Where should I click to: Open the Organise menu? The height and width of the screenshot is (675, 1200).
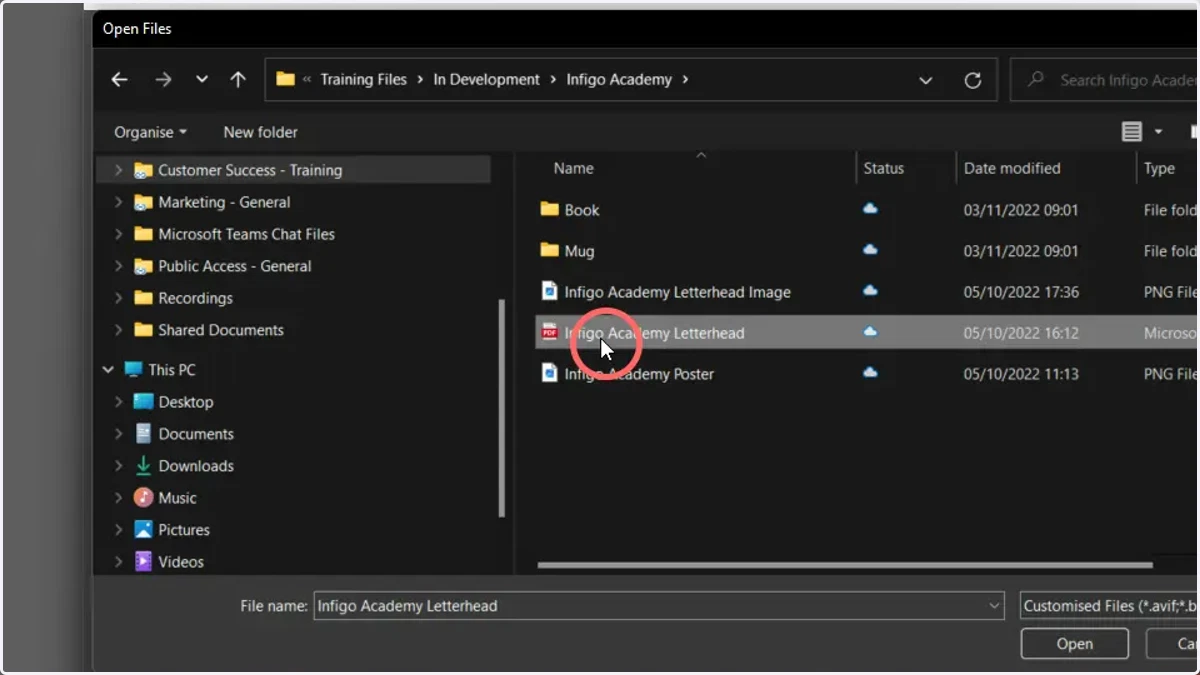click(x=150, y=132)
